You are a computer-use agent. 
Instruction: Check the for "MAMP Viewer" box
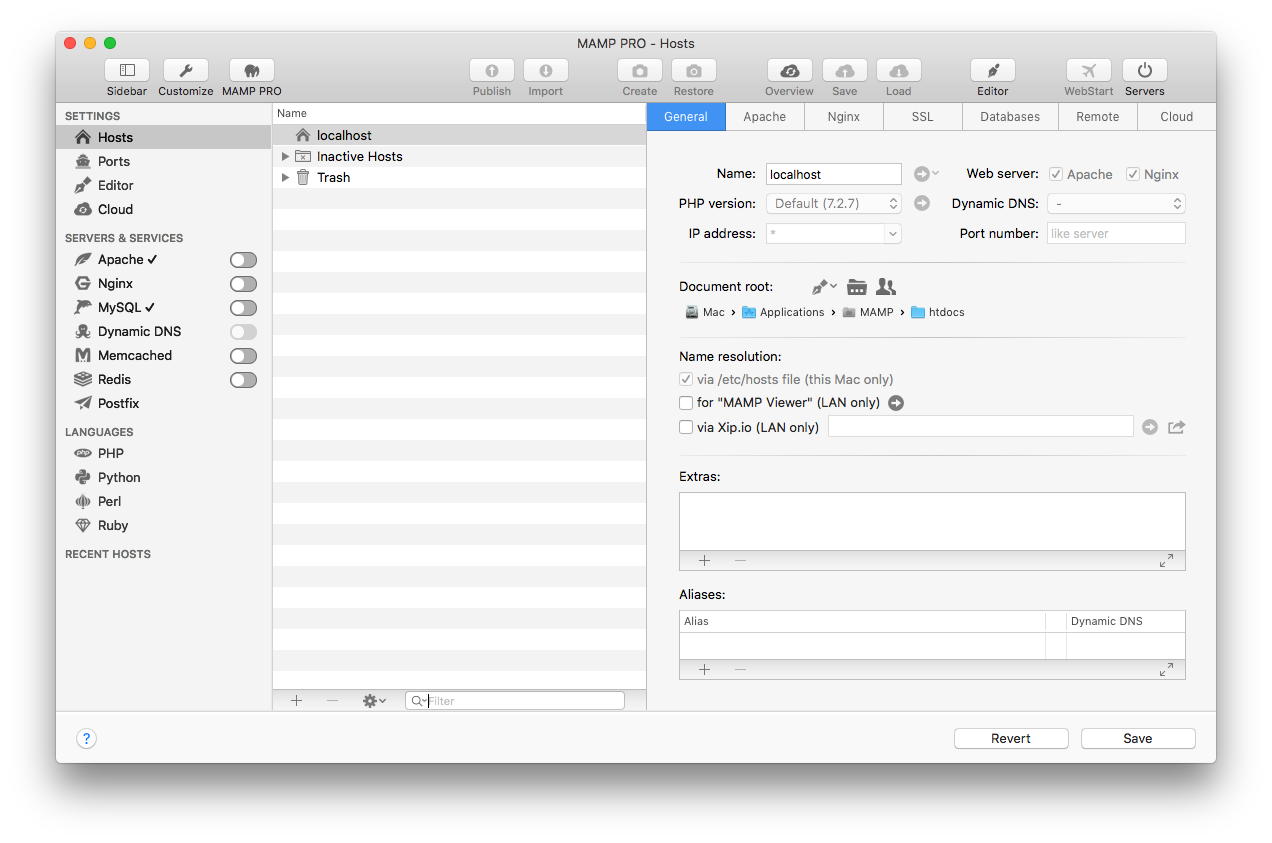[x=686, y=403]
